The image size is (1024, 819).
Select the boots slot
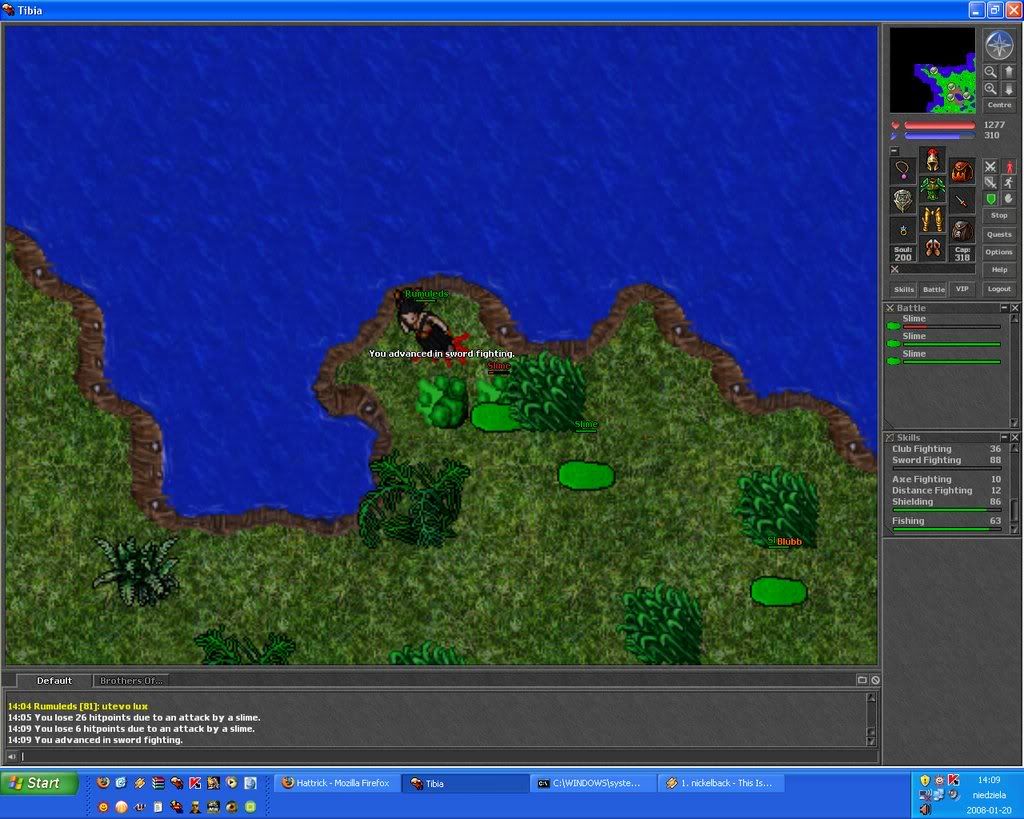point(933,248)
